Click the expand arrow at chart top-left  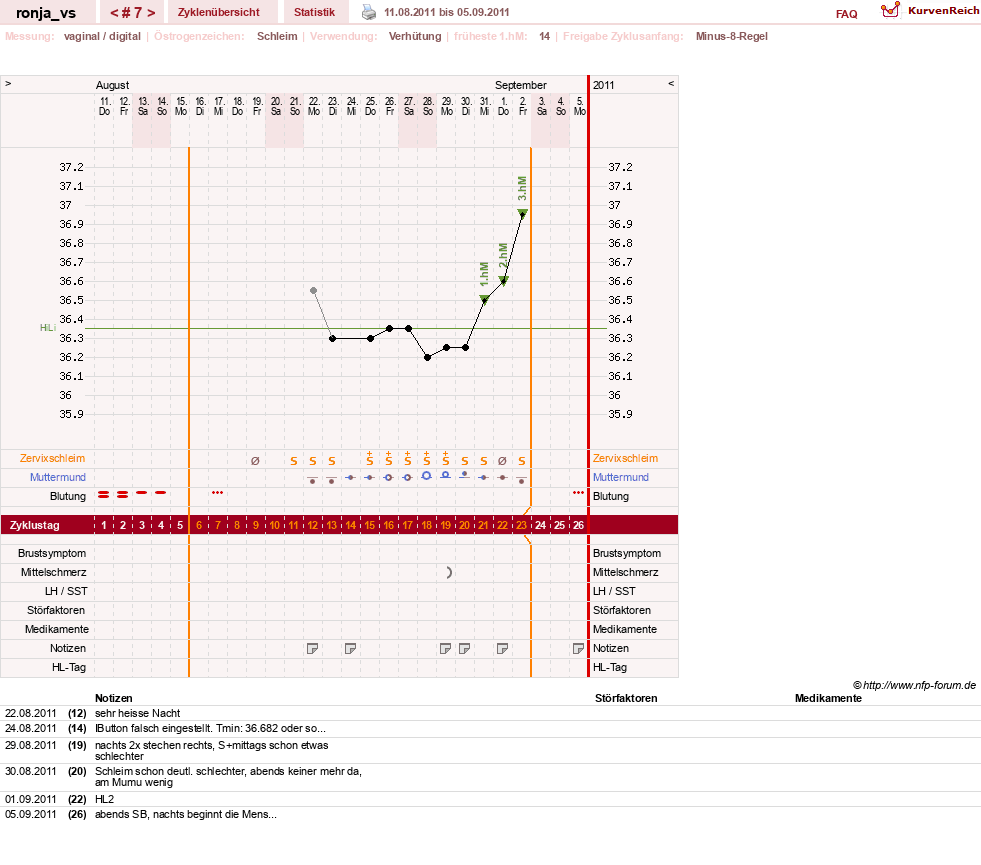click(8, 83)
